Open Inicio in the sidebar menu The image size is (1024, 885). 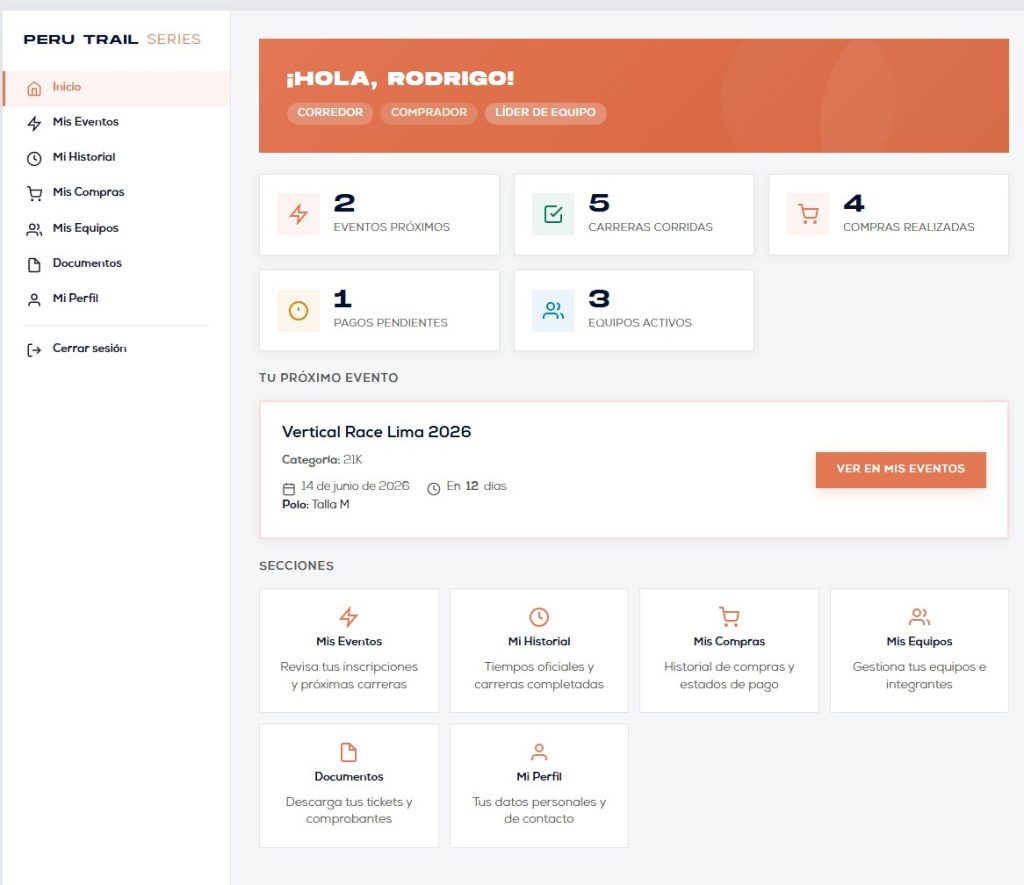coord(116,88)
